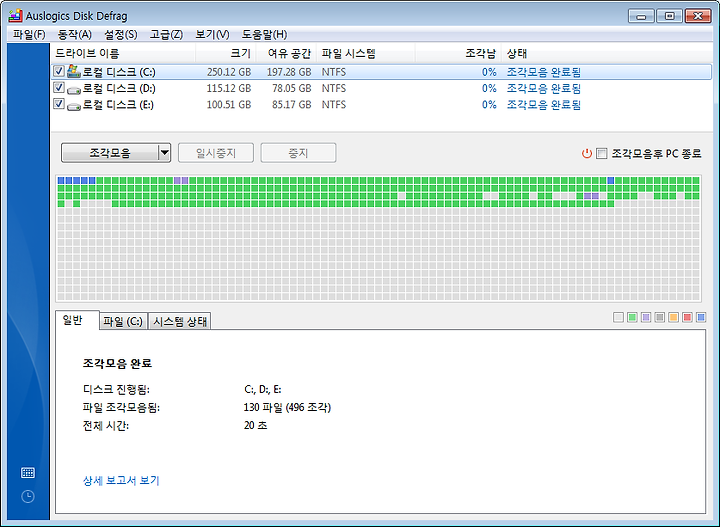Click the 78.05 GB free space value
The width and height of the screenshot is (720, 527).
point(292,88)
